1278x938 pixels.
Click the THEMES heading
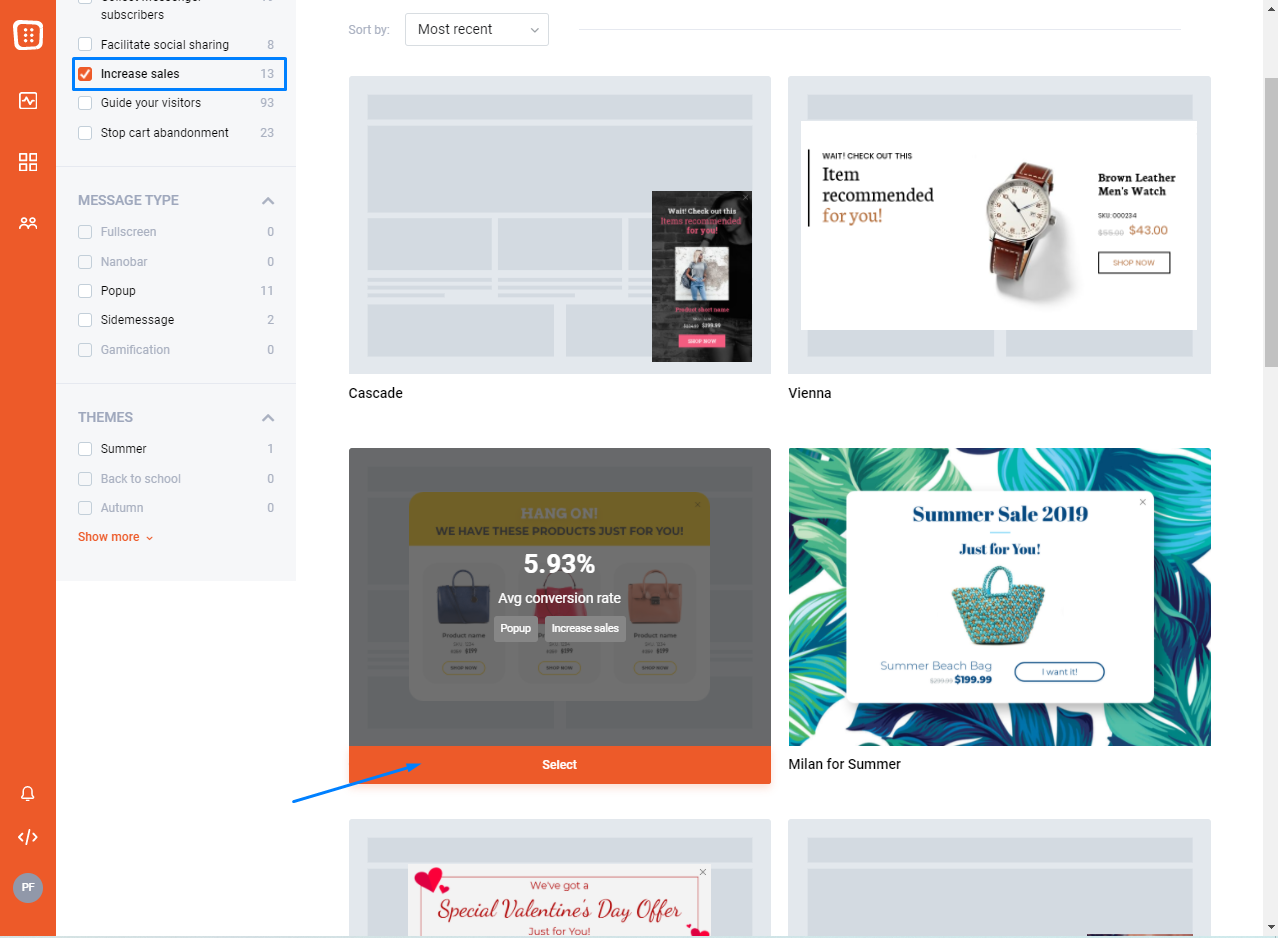point(106,417)
